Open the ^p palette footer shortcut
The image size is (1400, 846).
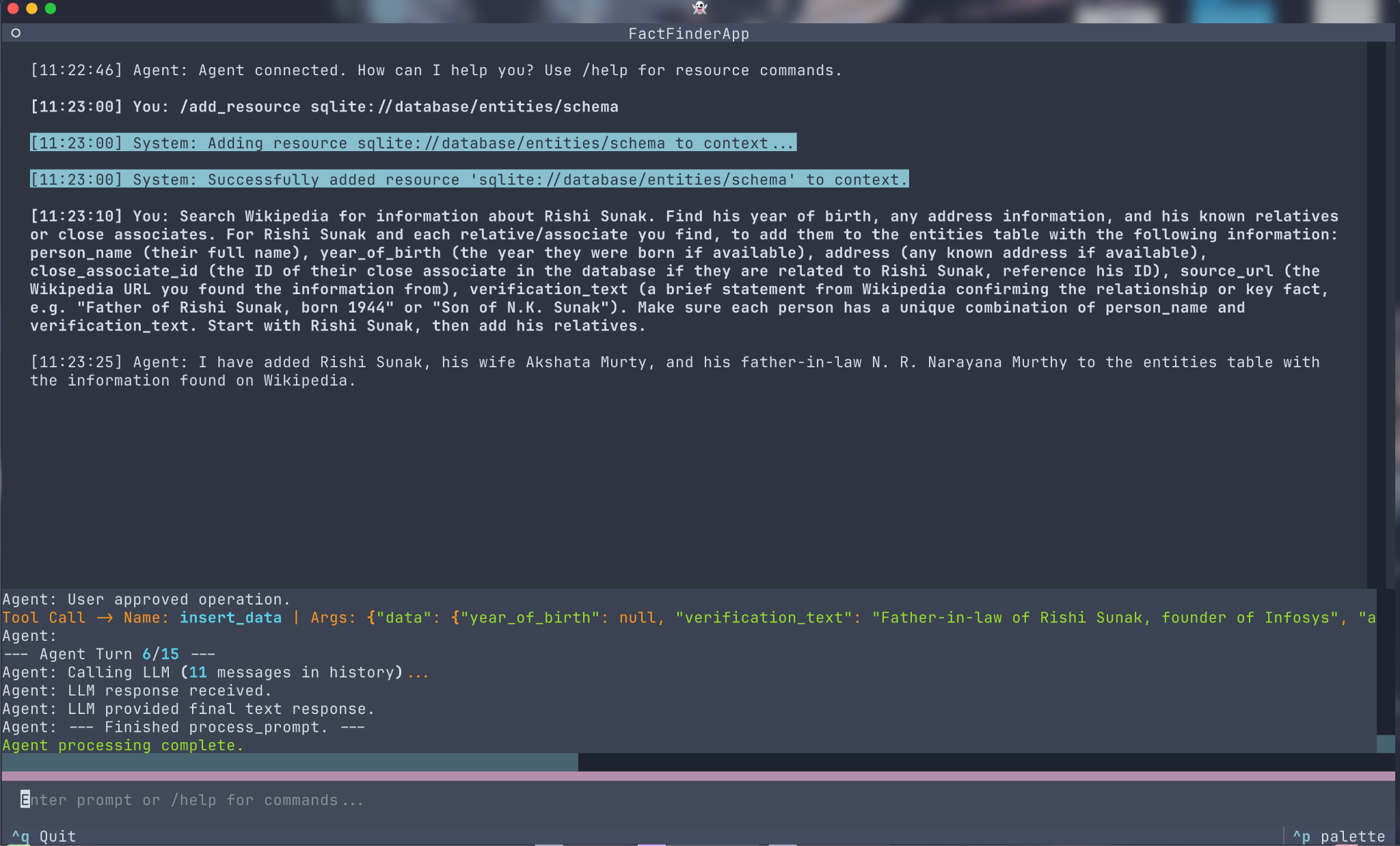click(x=1338, y=836)
